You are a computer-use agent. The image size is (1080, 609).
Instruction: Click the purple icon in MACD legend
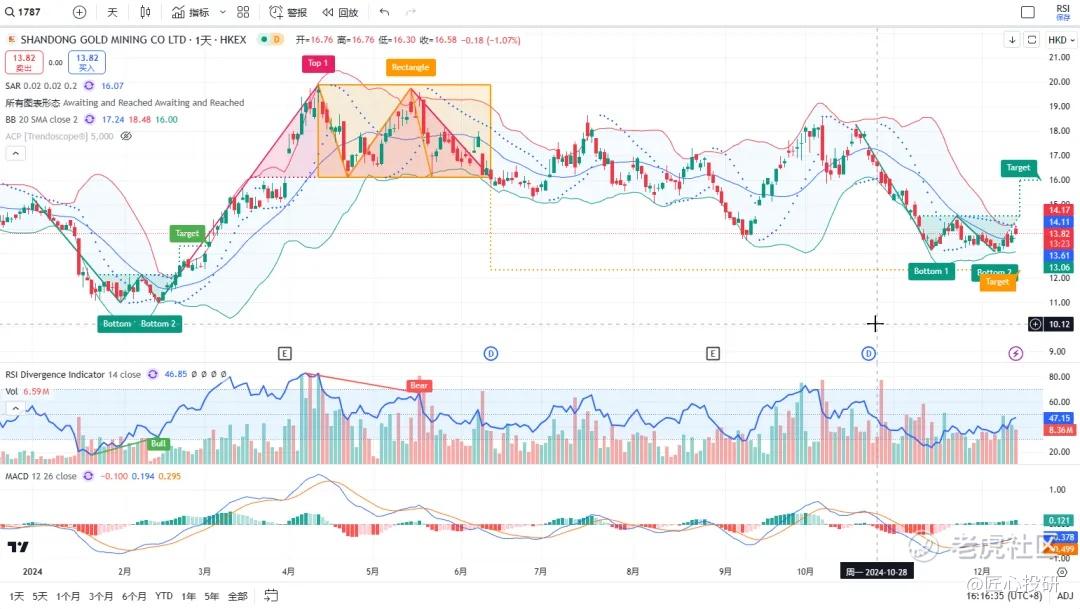pyautogui.click(x=88, y=476)
